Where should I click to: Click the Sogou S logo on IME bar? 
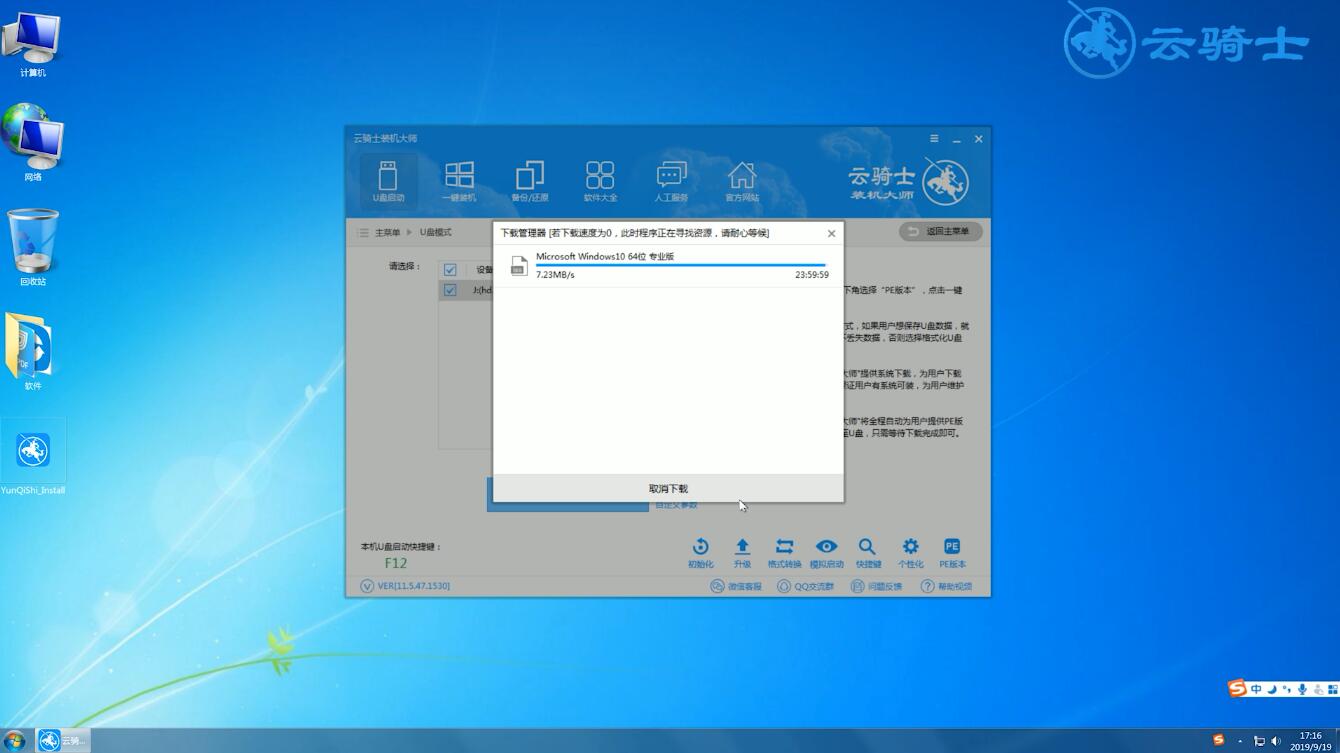coord(1238,688)
